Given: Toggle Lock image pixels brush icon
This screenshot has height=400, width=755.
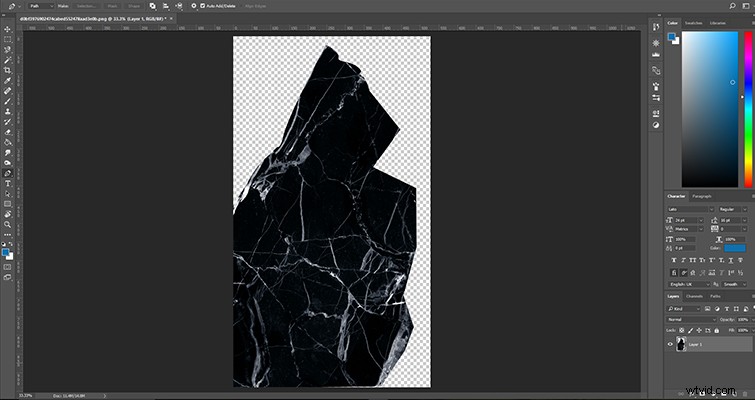Looking at the screenshot, I should tap(690, 331).
